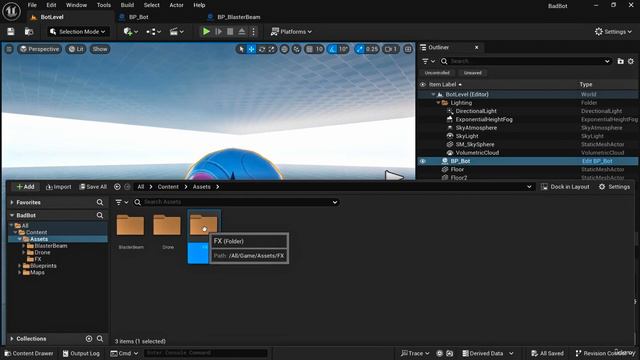
Task: Open Outliner settings gear
Action: (x=631, y=61)
